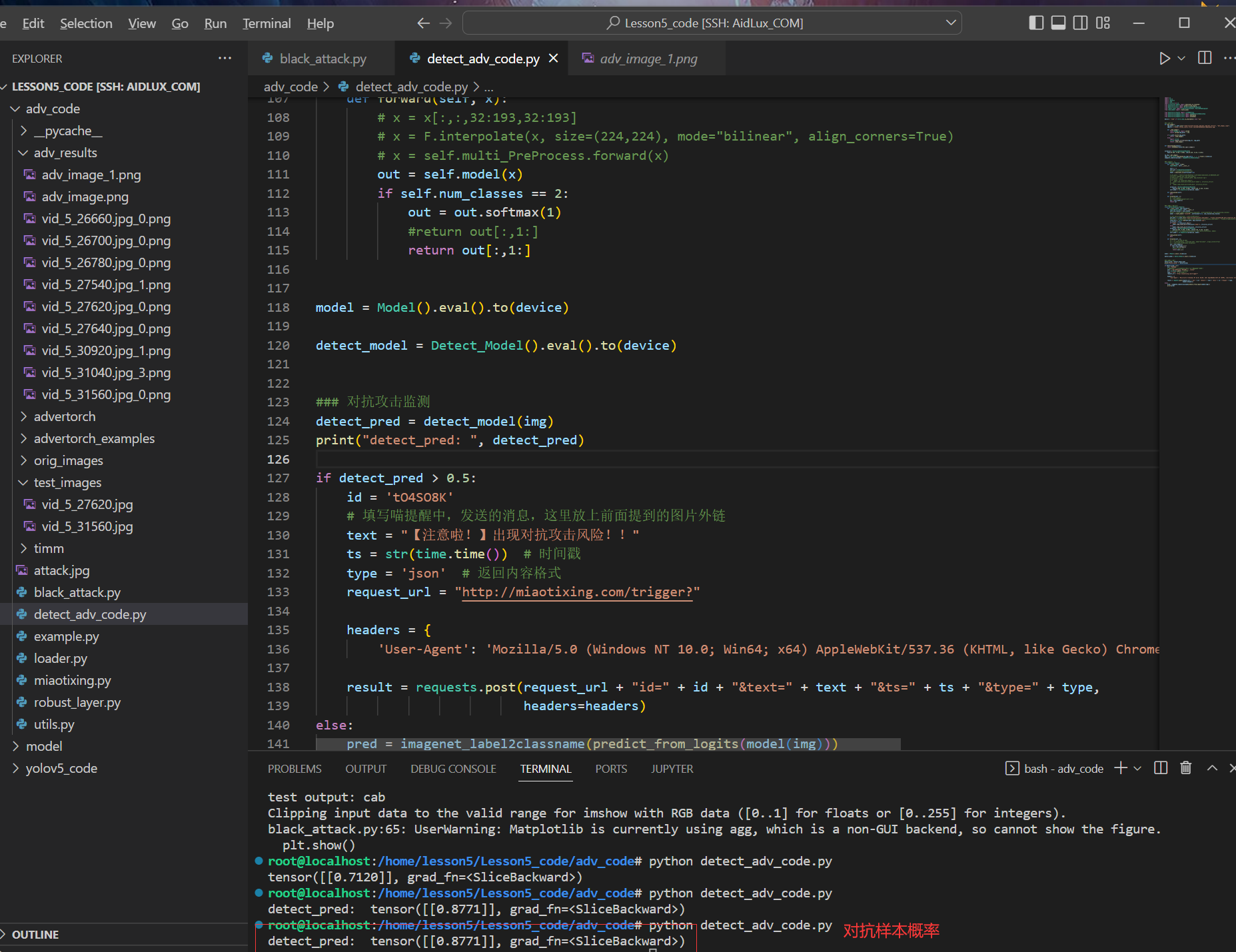Click adv_code in breadcrumb
This screenshot has height=952, width=1236.
click(x=291, y=87)
